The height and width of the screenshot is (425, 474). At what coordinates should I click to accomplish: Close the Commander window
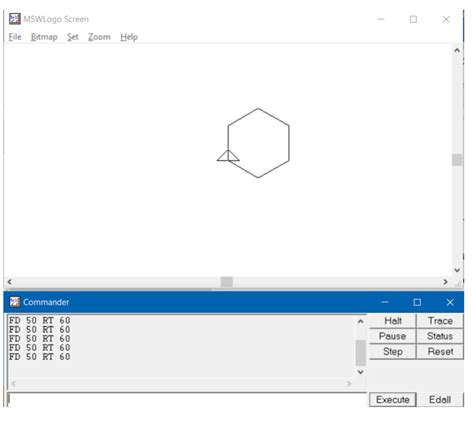[x=450, y=302]
